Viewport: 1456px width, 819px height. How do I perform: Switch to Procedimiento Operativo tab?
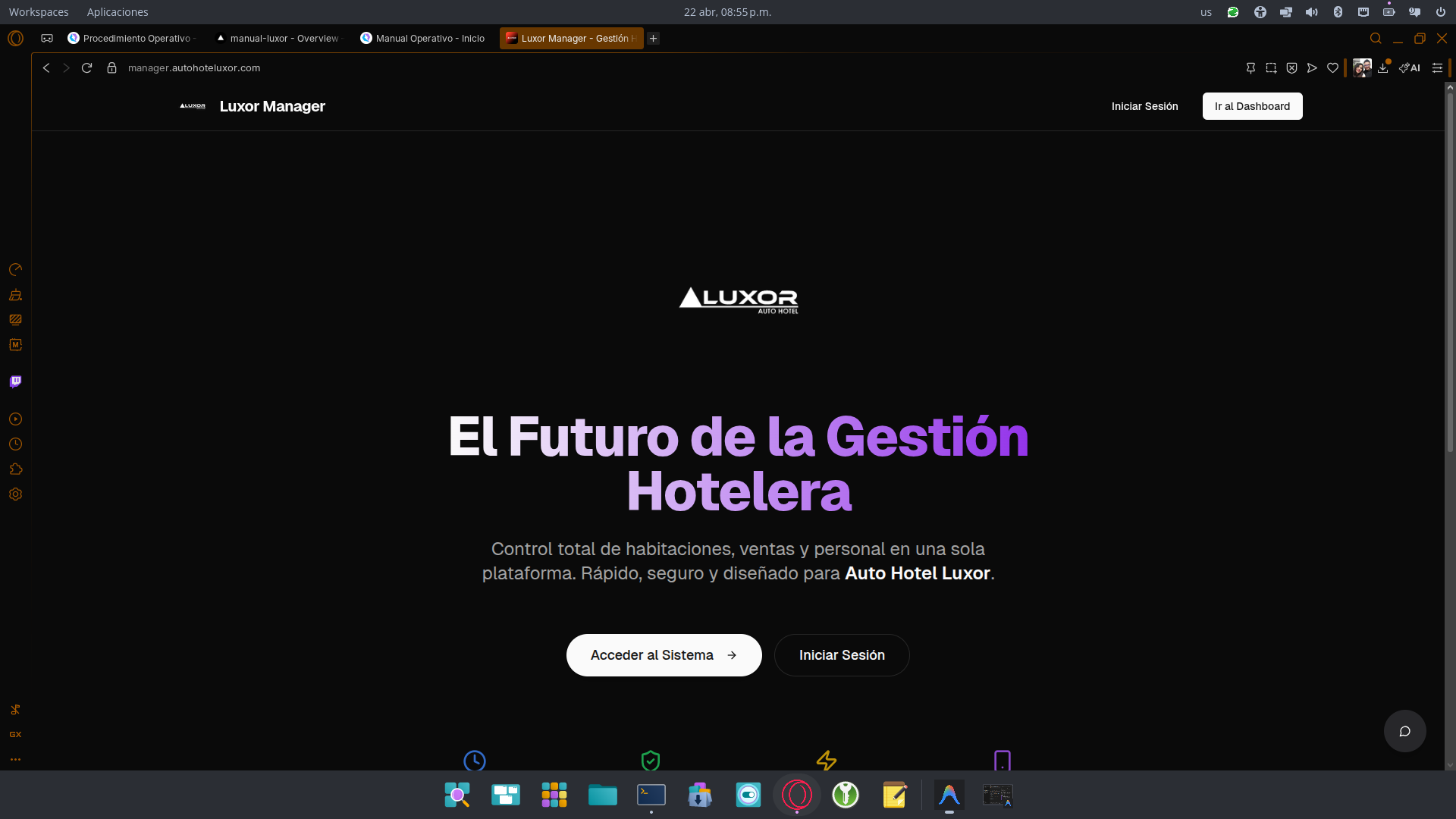click(x=133, y=38)
